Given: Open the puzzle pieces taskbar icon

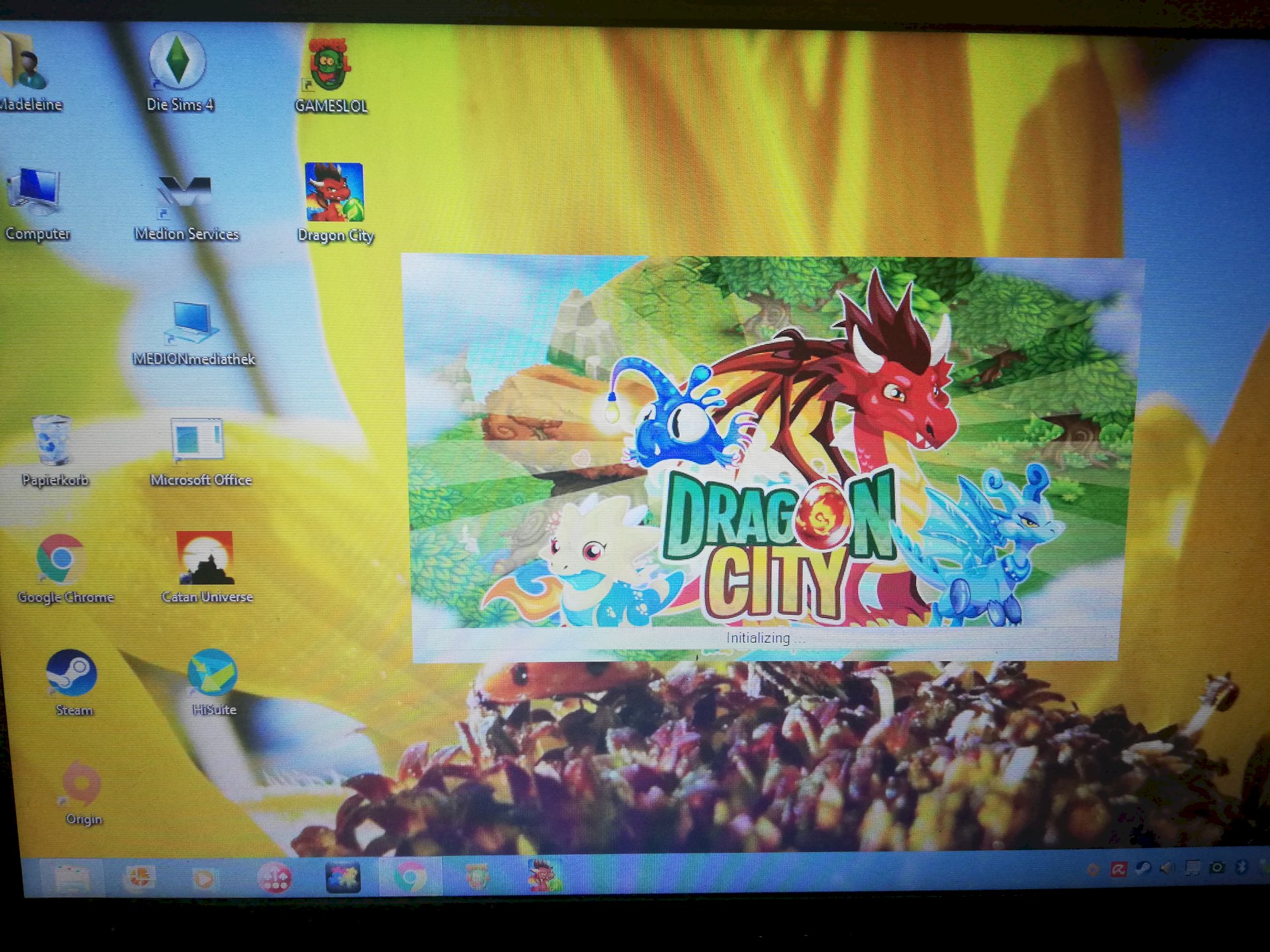Looking at the screenshot, I should pyautogui.click(x=343, y=879).
